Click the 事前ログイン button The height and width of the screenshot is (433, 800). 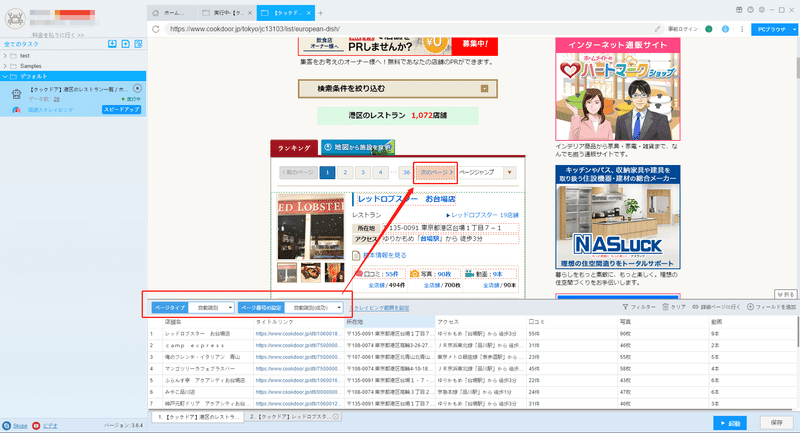pyautogui.click(x=683, y=29)
